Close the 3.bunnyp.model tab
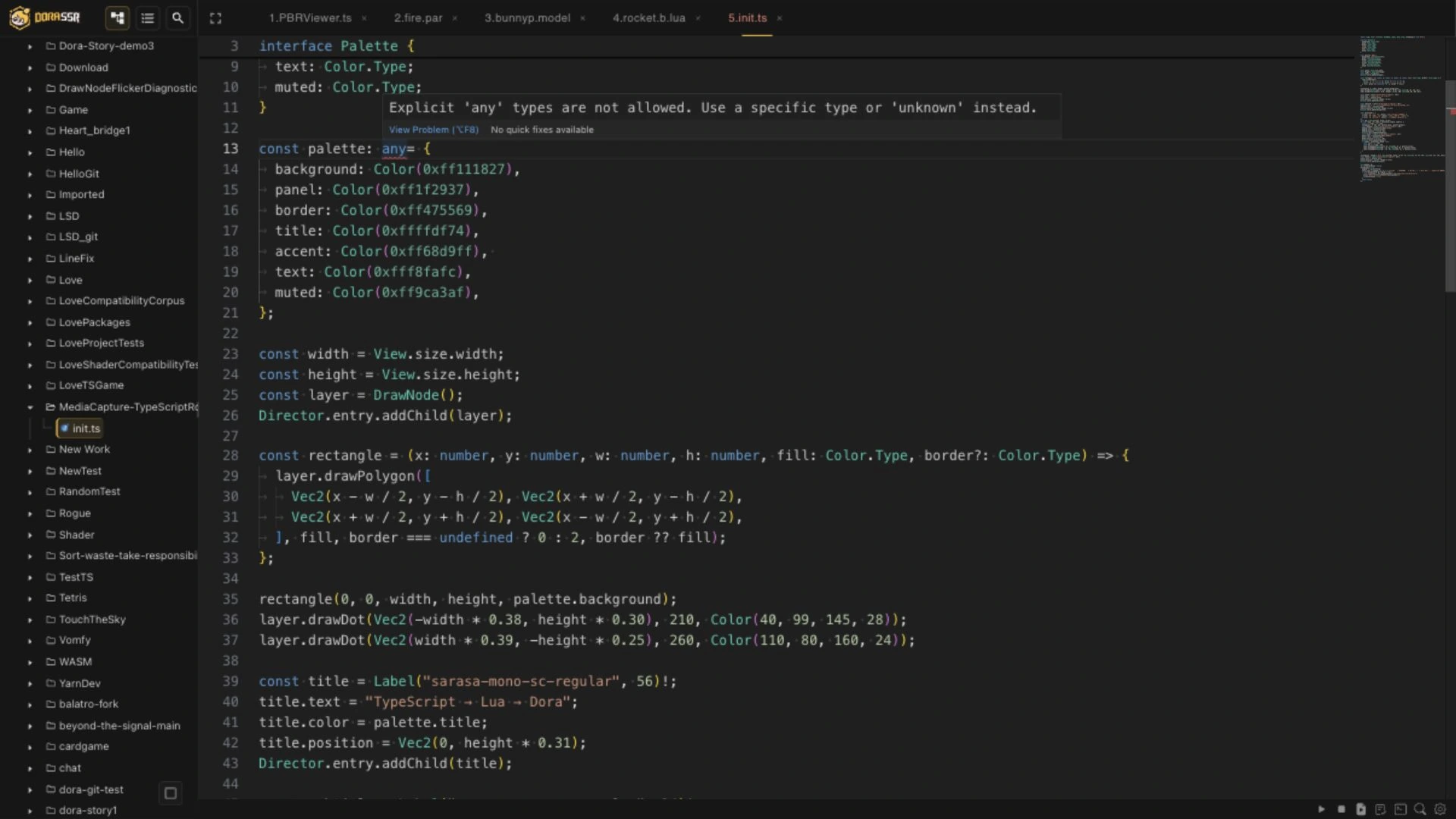The height and width of the screenshot is (819, 1456). coord(582,18)
